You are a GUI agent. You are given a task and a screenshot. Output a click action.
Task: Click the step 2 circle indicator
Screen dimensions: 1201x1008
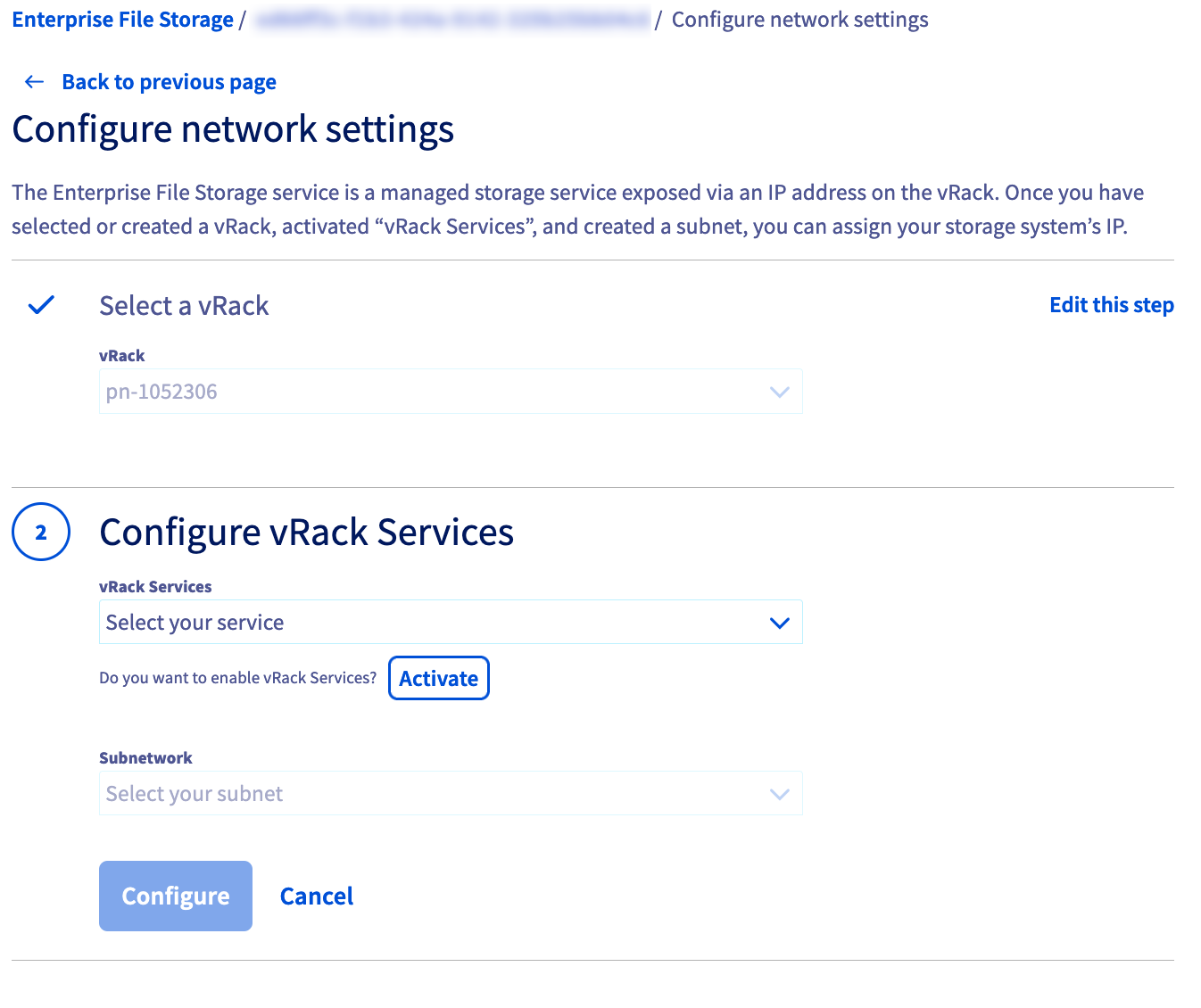click(40, 532)
